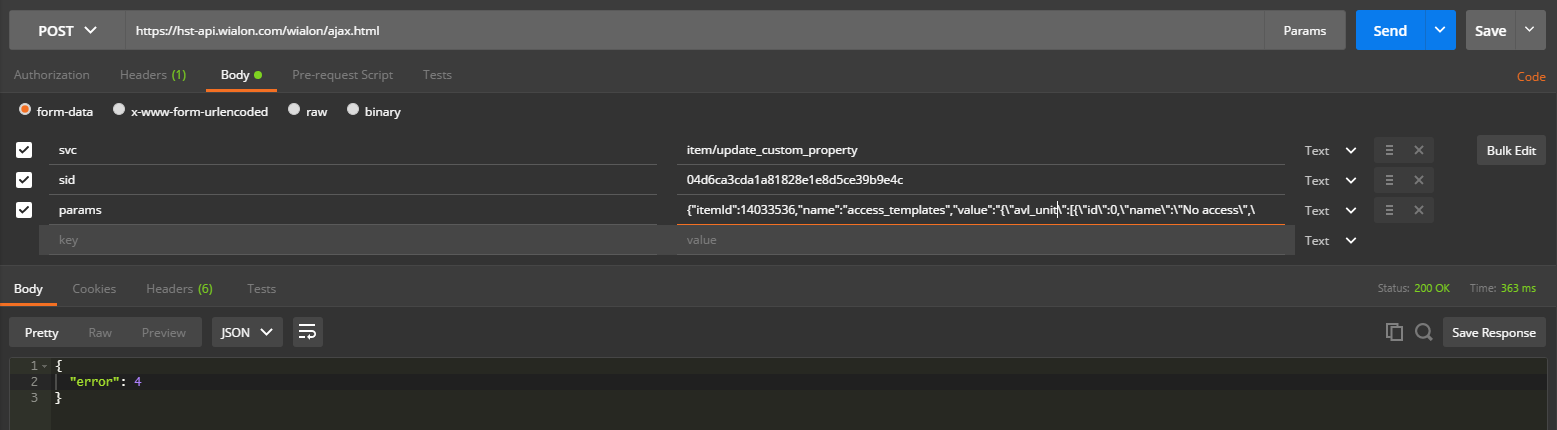Image resolution: width=1557 pixels, height=430 pixels.
Task: Click the wrap lines icon in response toolbar
Action: 307,332
